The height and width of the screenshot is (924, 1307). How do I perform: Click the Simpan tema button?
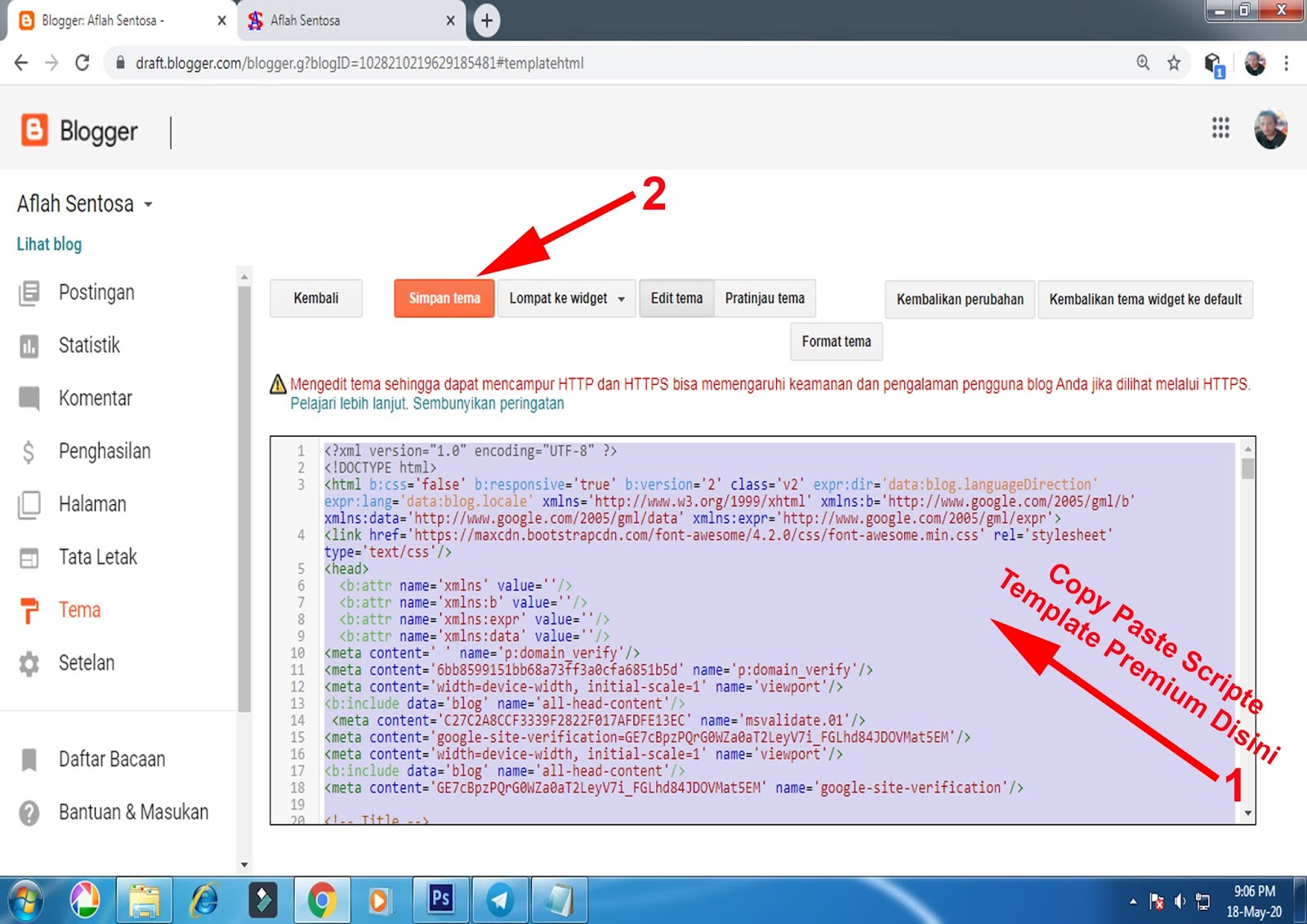(444, 298)
